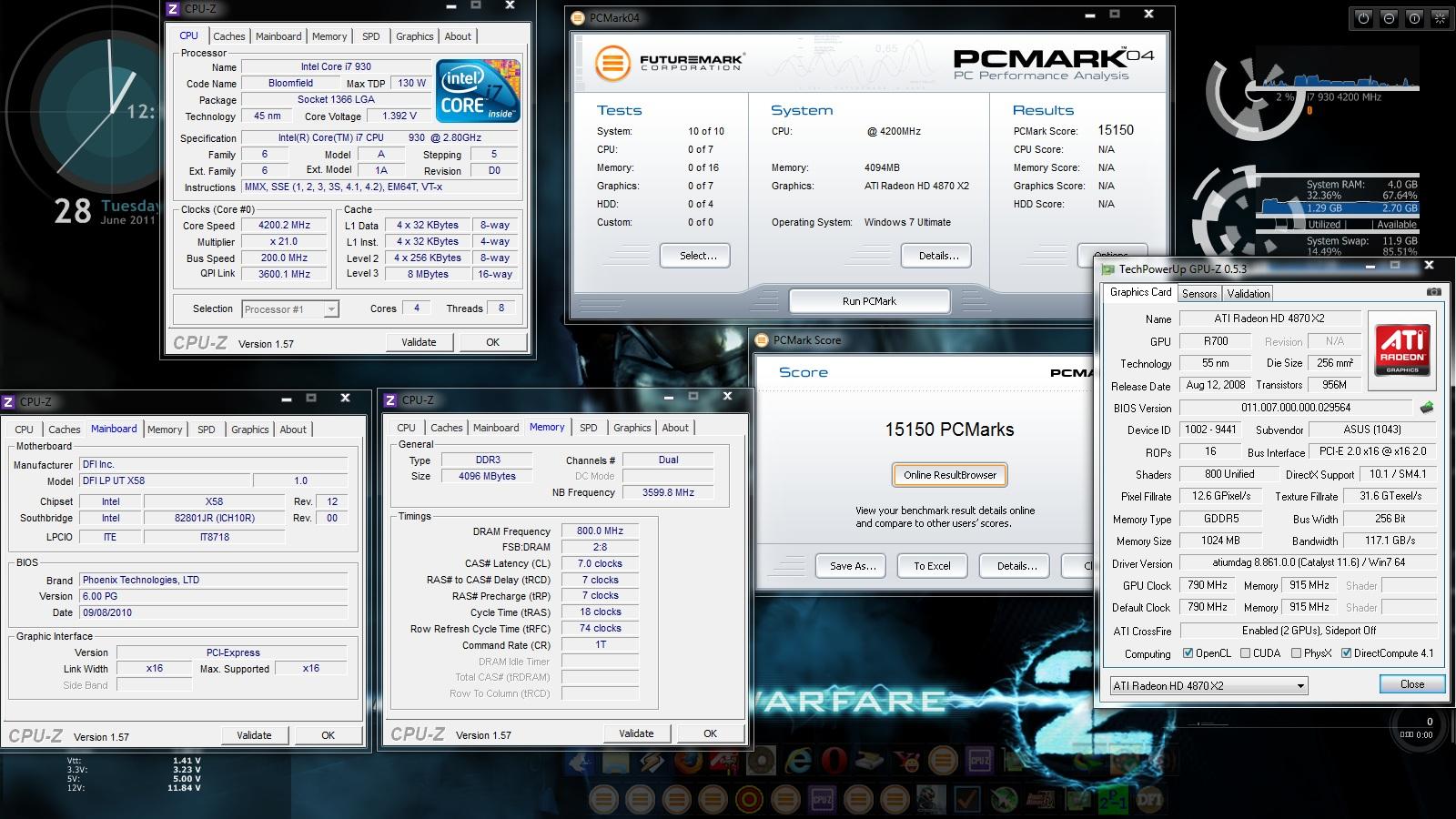Click the GPU Clock 790 MHz field
This screenshot has width=1456, height=819.
(1208, 585)
